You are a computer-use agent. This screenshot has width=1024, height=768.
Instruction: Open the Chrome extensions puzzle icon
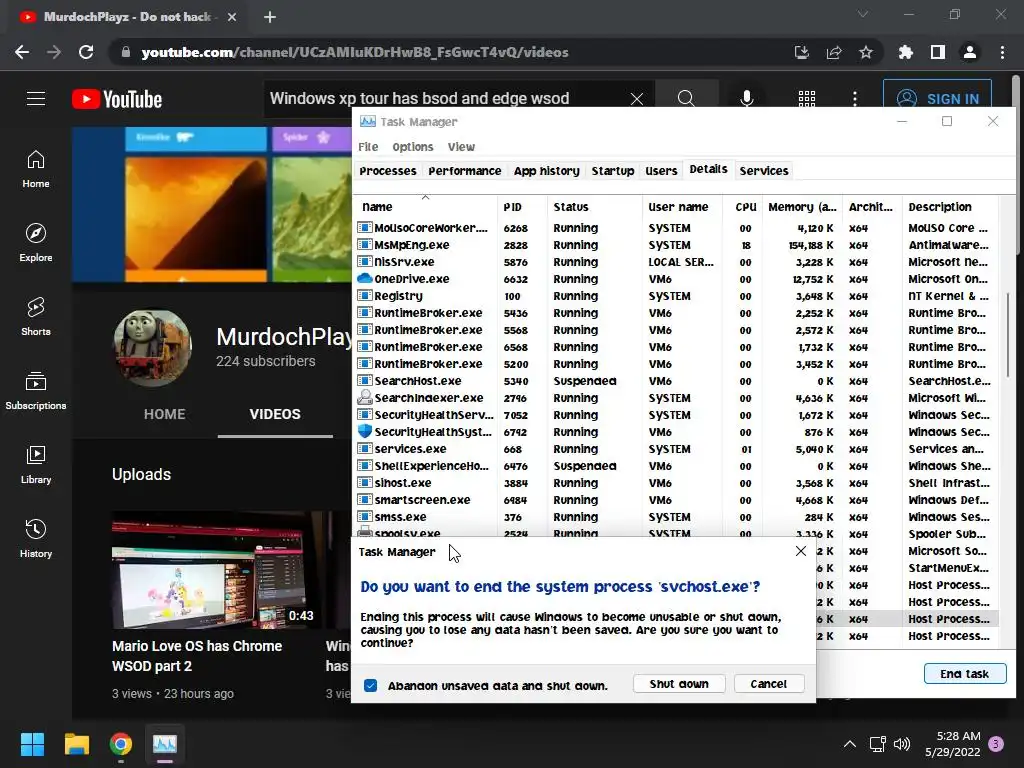tap(906, 52)
